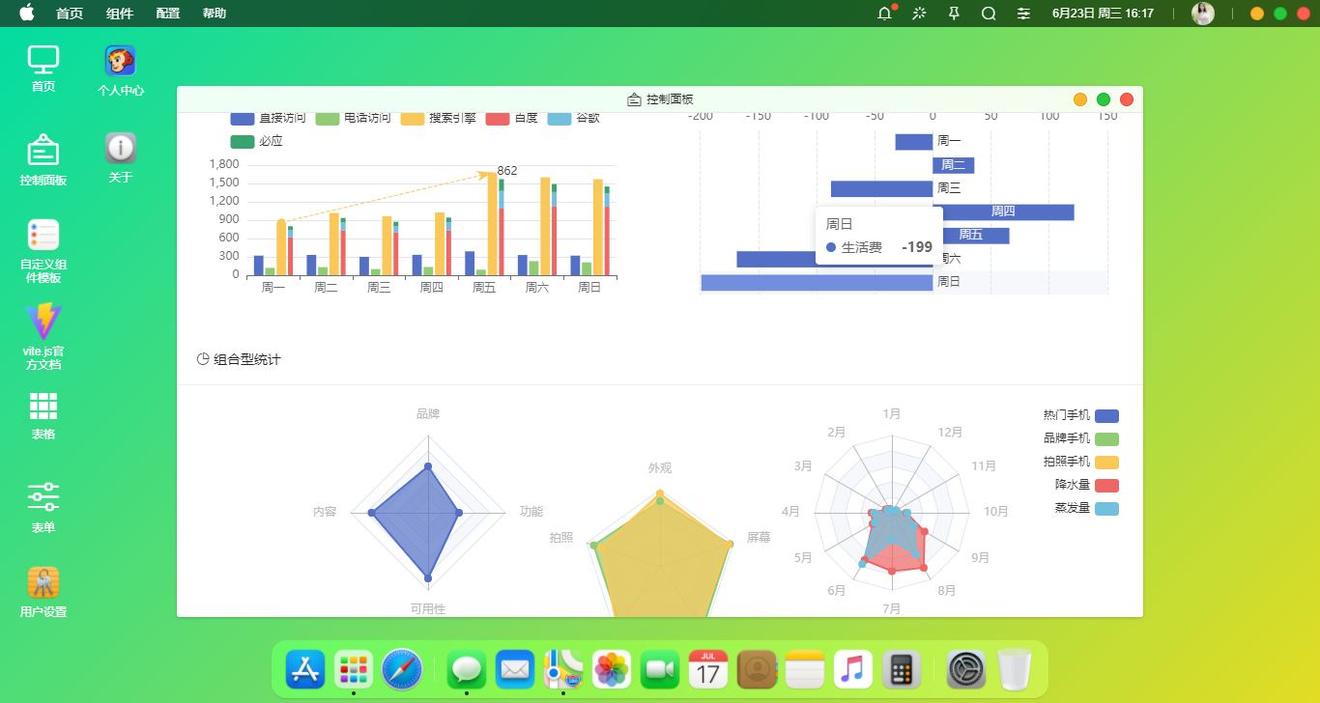Image resolution: width=1320 pixels, height=703 pixels.
Task: Click the 周四 bar in the horizontal chart
Action: tap(1003, 212)
